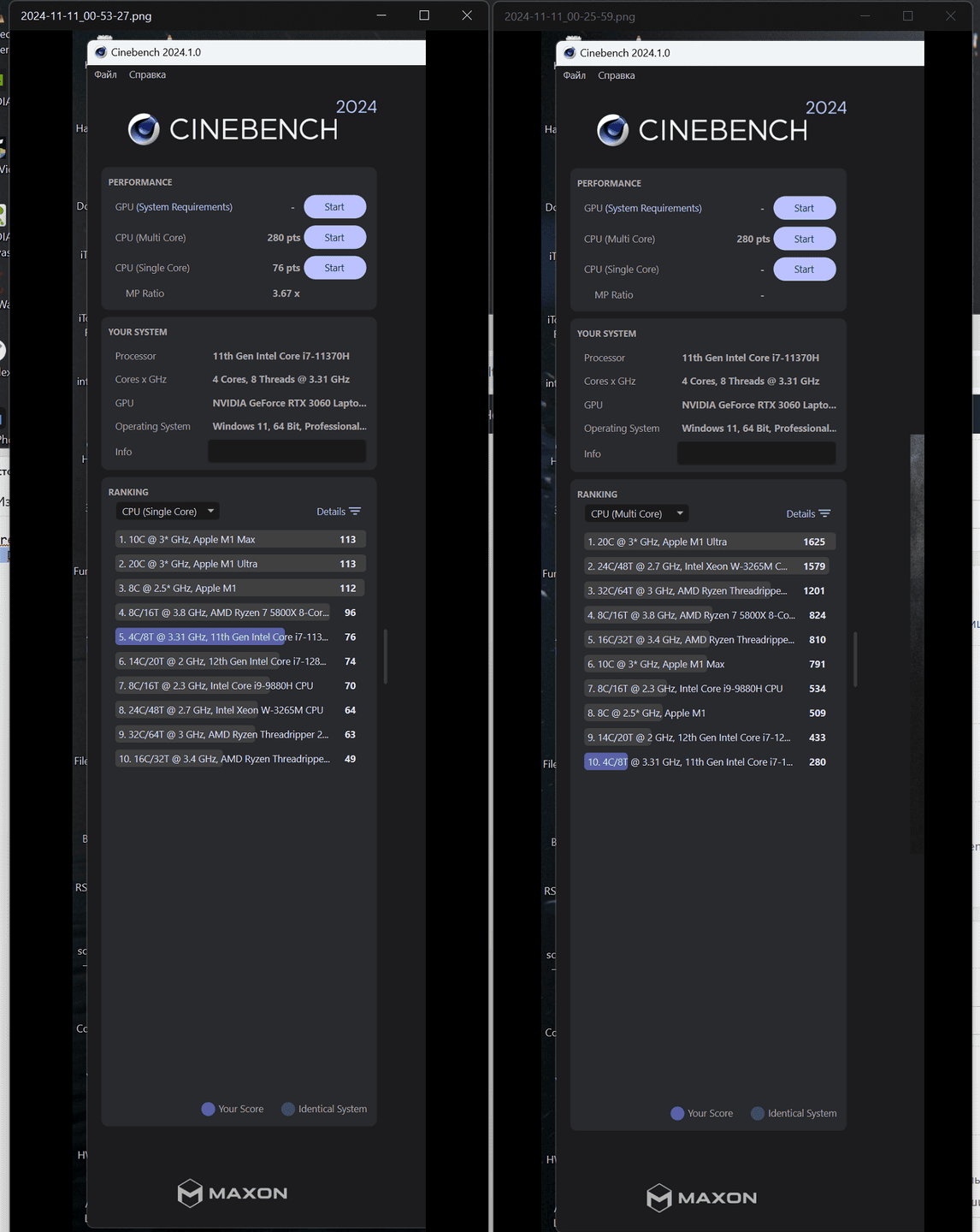Open the CPU (Multi Core) ranking dropdown
The width and height of the screenshot is (980, 1232).
(x=637, y=514)
